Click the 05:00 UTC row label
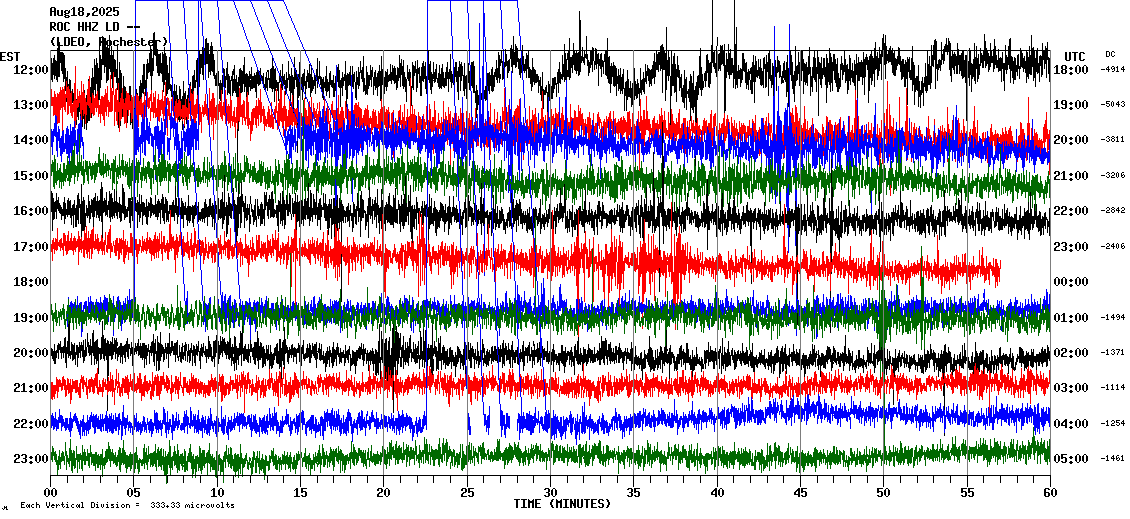 tap(1071, 459)
